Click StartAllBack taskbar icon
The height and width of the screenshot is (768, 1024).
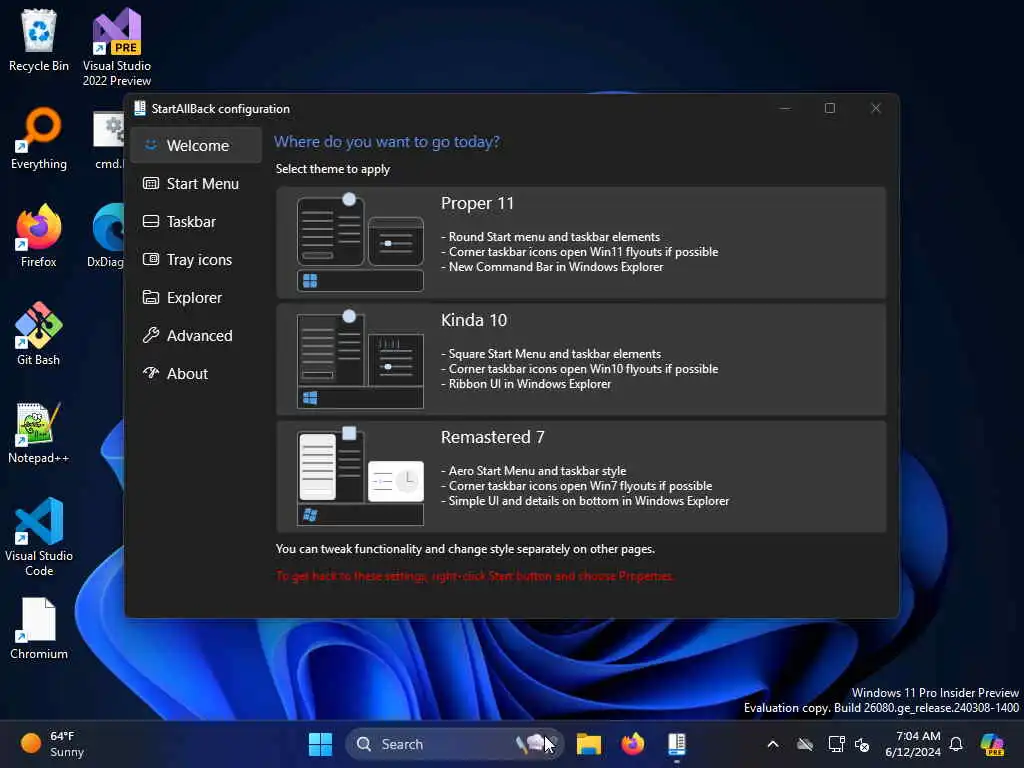677,744
